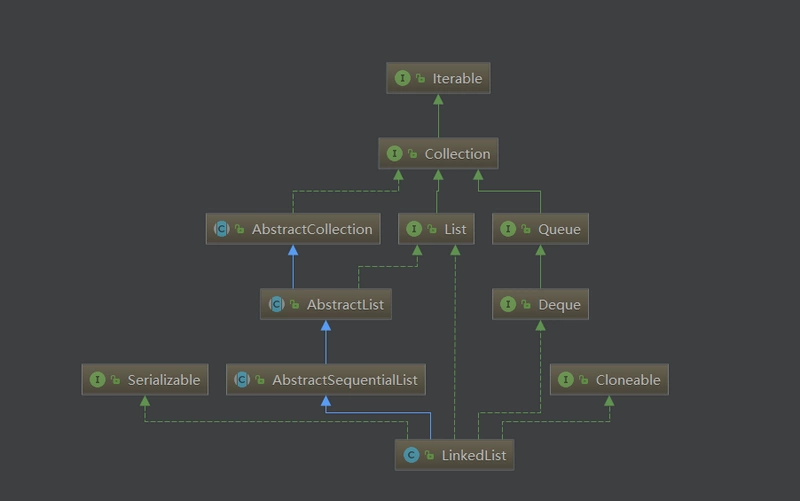Click the public visibility lock icon on AbstractList
800x501 pixels.
[x=294, y=305]
